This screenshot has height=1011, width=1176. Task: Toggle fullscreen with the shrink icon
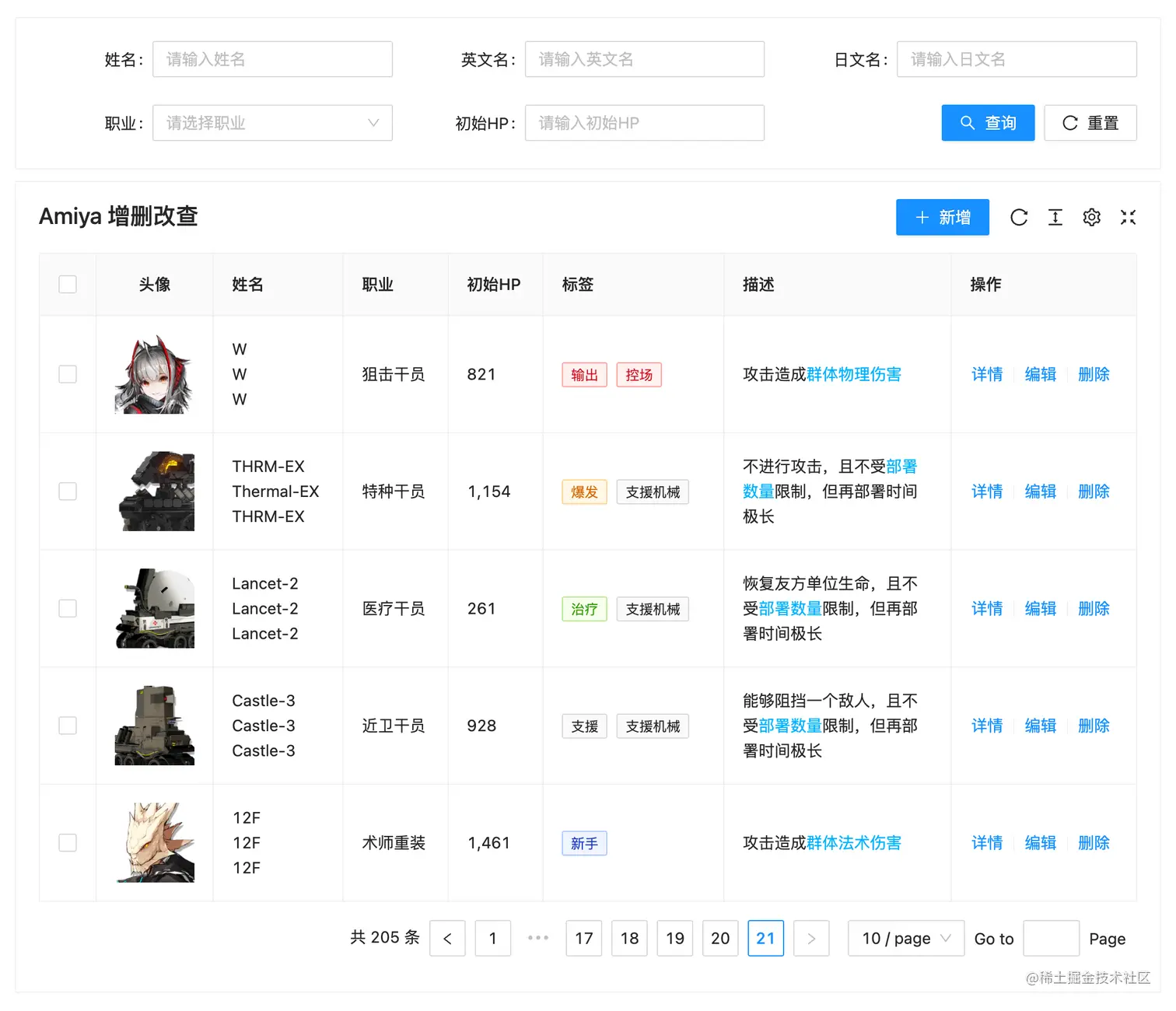point(1129,218)
